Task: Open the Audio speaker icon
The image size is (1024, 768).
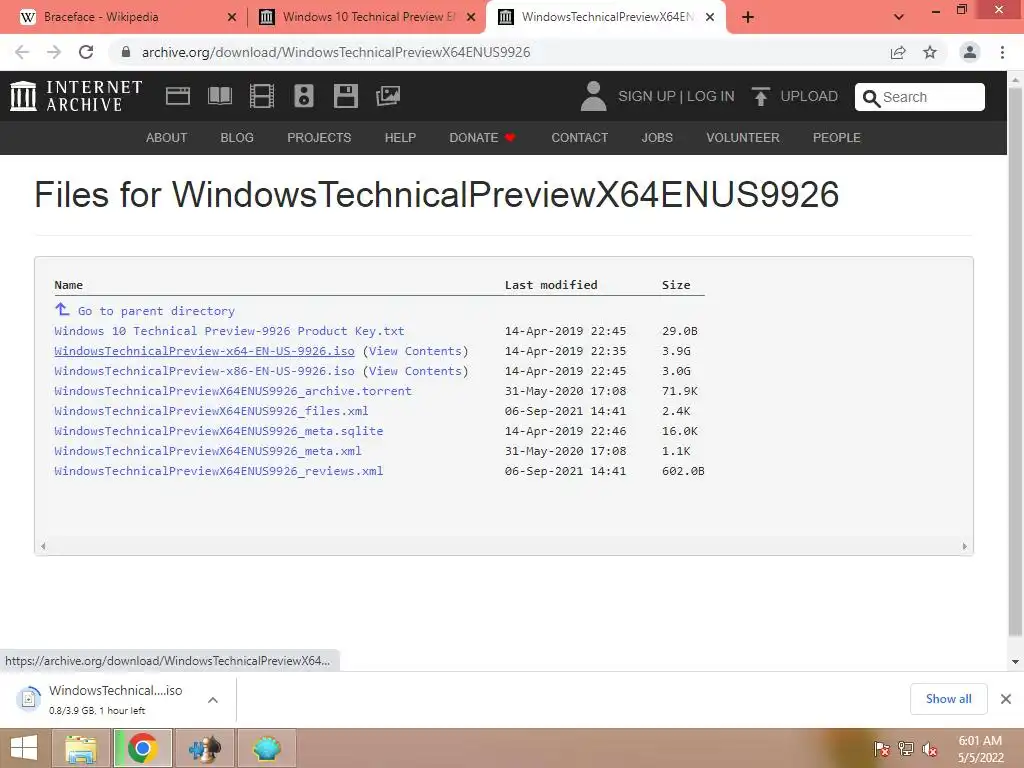Action: (304, 96)
